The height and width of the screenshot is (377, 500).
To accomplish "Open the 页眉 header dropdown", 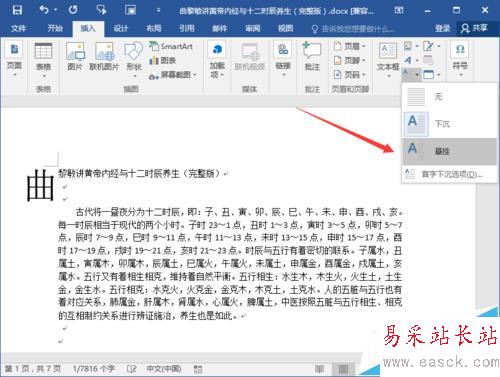I will [350, 46].
